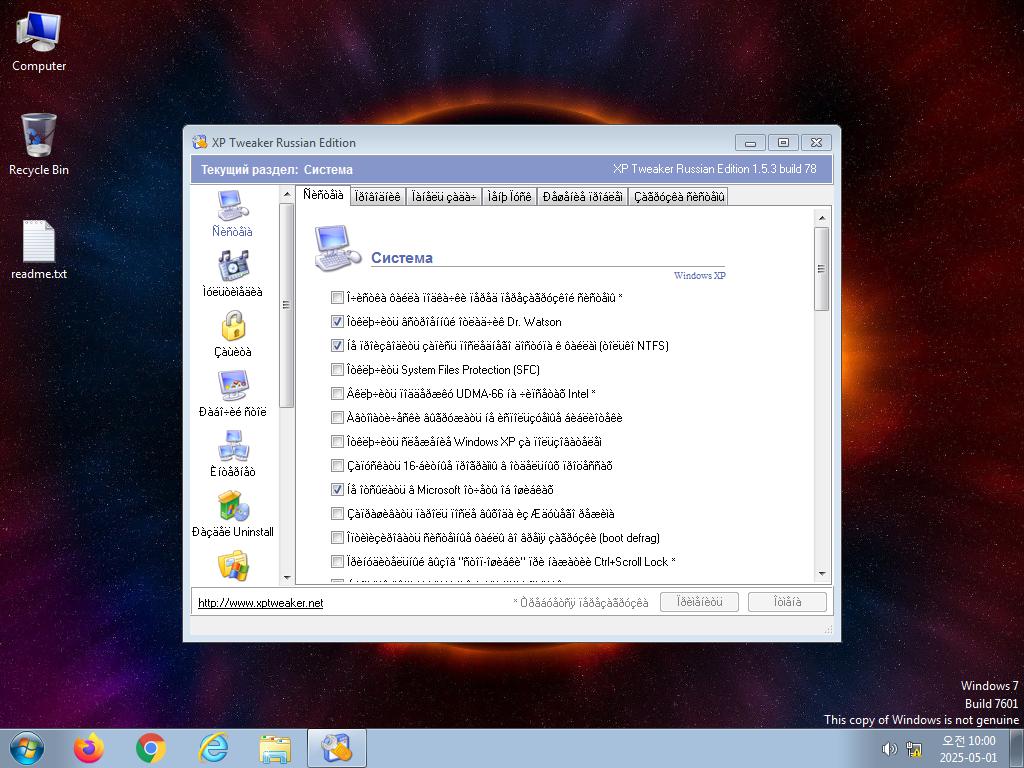Image resolution: width=1024 pixels, height=768 pixels.
Task: Check the boot defrag option checkbox
Action: (337, 537)
